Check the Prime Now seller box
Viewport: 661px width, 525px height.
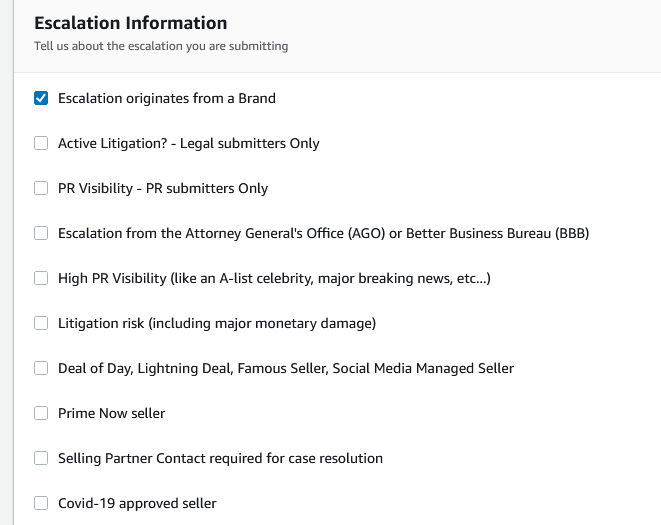pos(41,413)
